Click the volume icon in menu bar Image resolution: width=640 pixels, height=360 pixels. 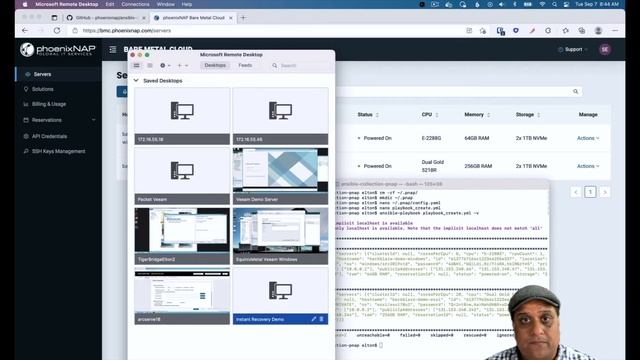pos(501,4)
